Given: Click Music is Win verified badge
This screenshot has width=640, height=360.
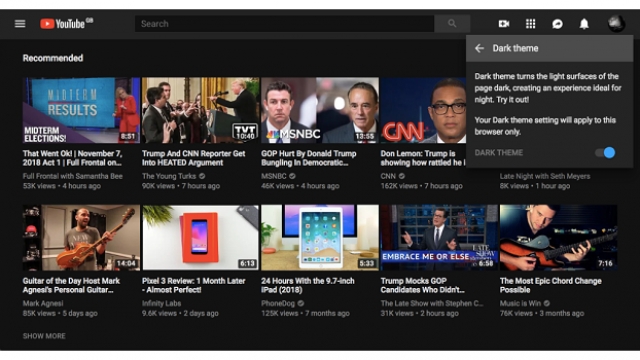Looking at the screenshot, I should [x=547, y=303].
